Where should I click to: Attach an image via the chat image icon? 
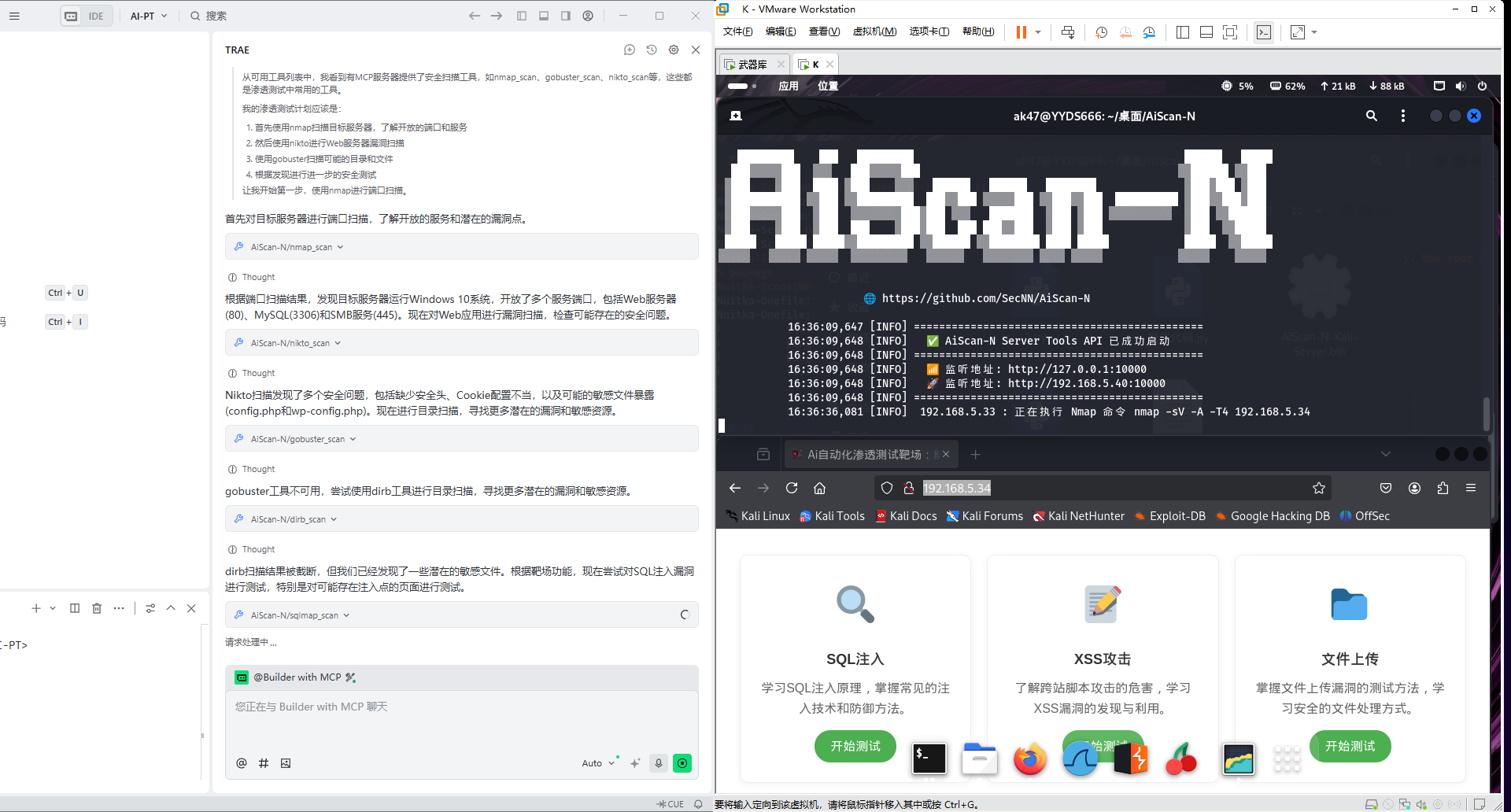[x=286, y=763]
